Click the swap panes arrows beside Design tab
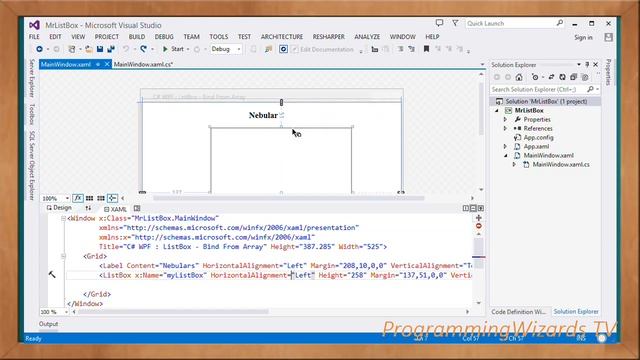Image resolution: width=640 pixels, height=360 pixels. (x=89, y=208)
